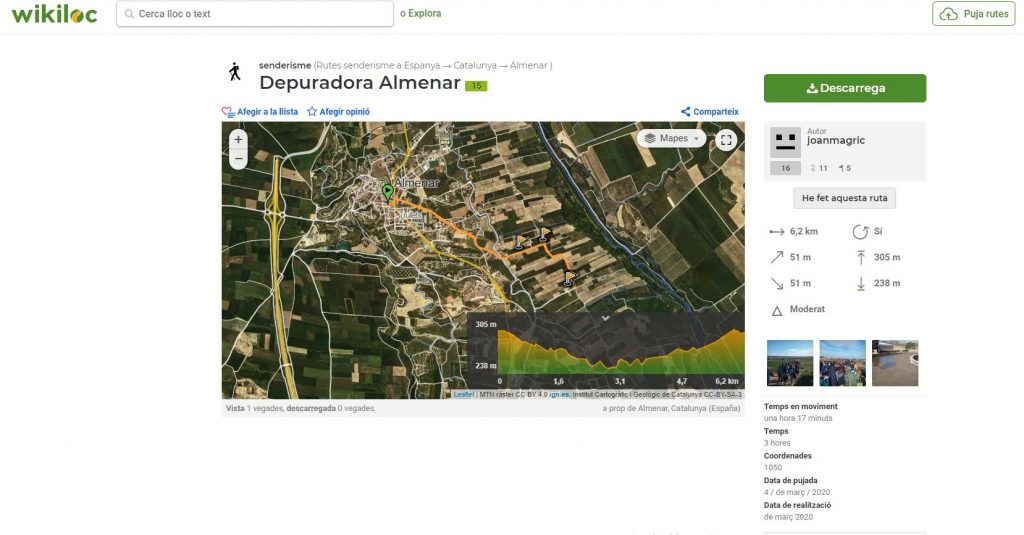
Task: Zoom out on the map
Action: click(238, 158)
